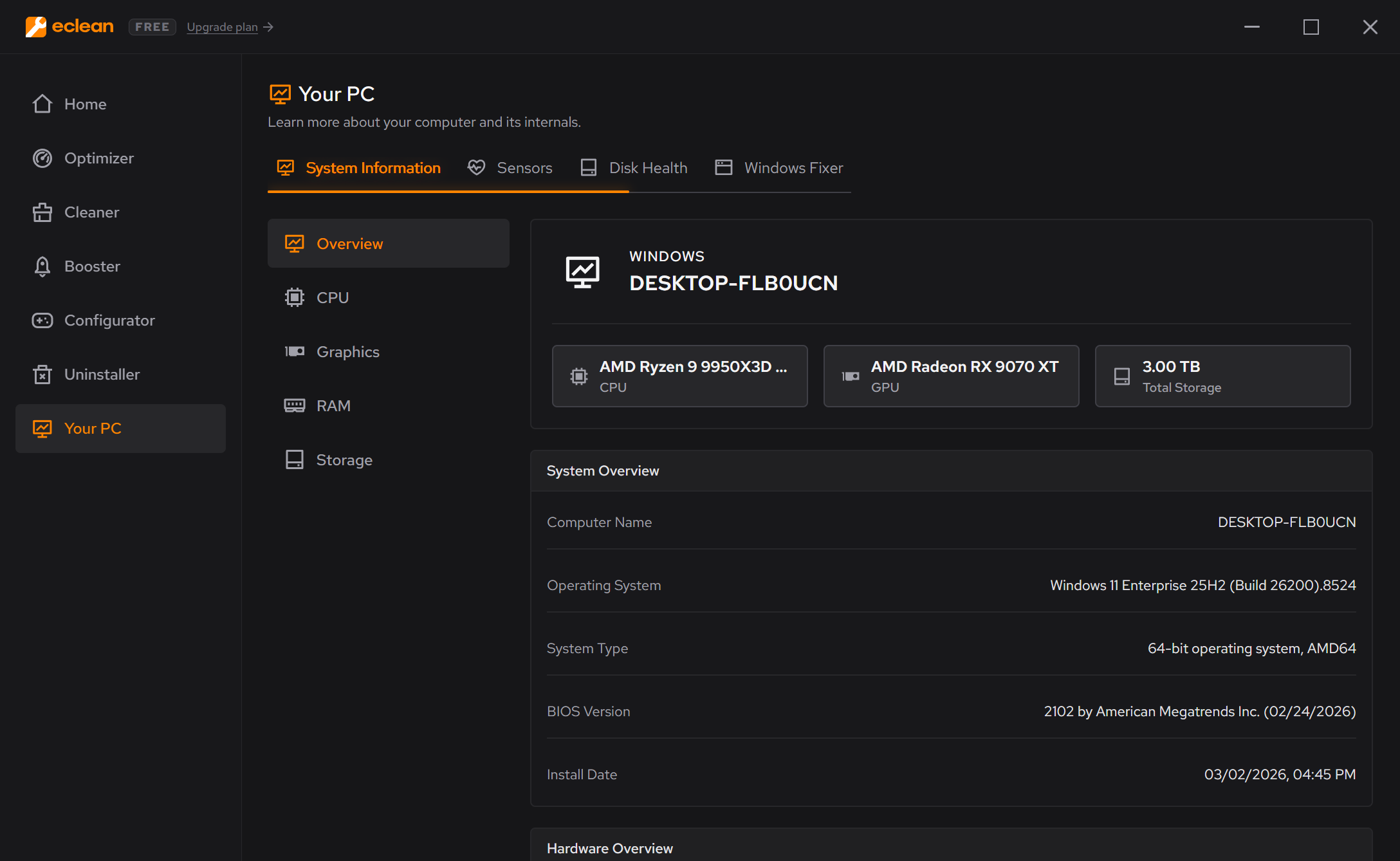Click the GPU icon in Radeon card

click(x=851, y=376)
